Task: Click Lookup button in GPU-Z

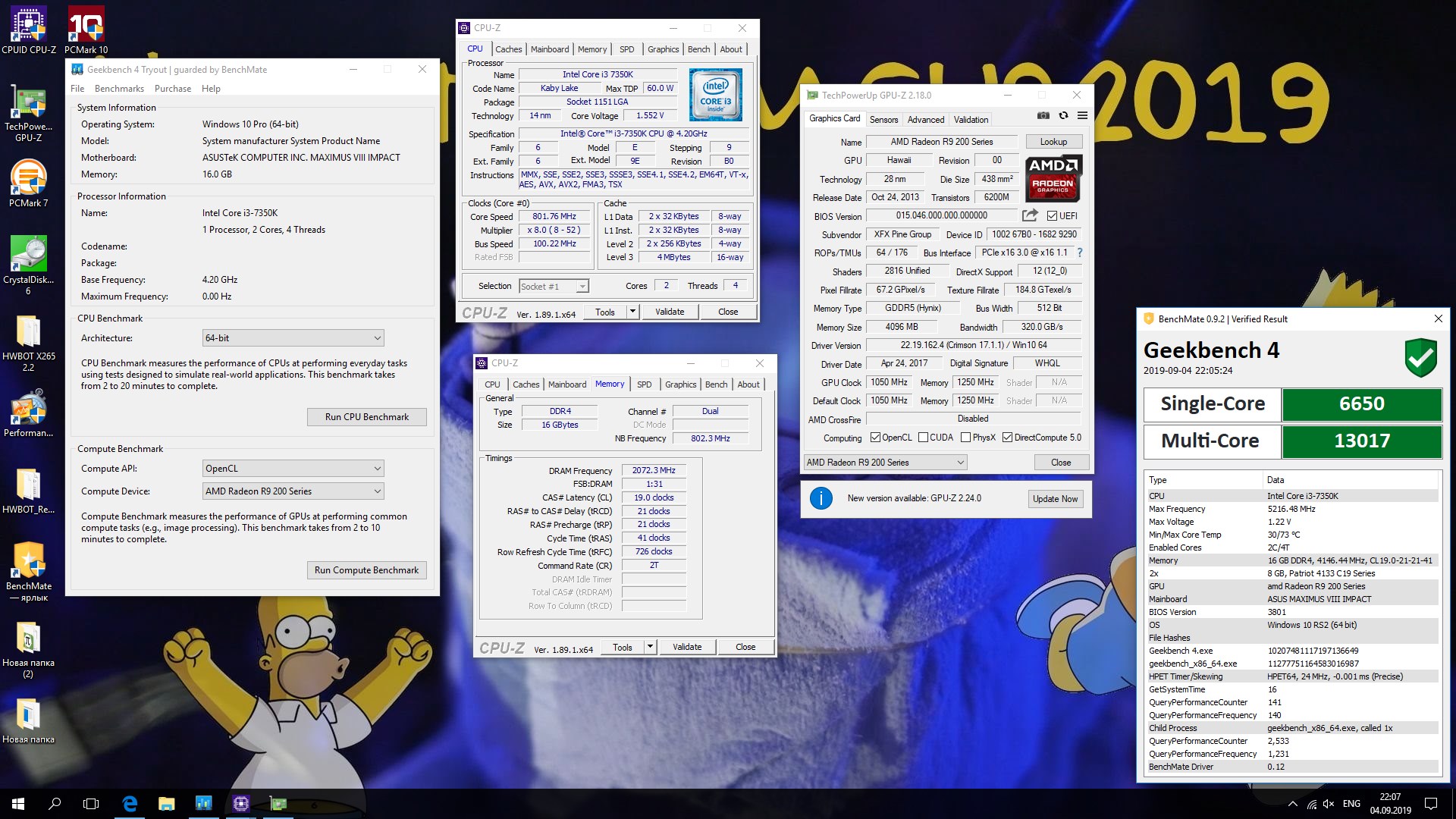Action: [x=1053, y=142]
